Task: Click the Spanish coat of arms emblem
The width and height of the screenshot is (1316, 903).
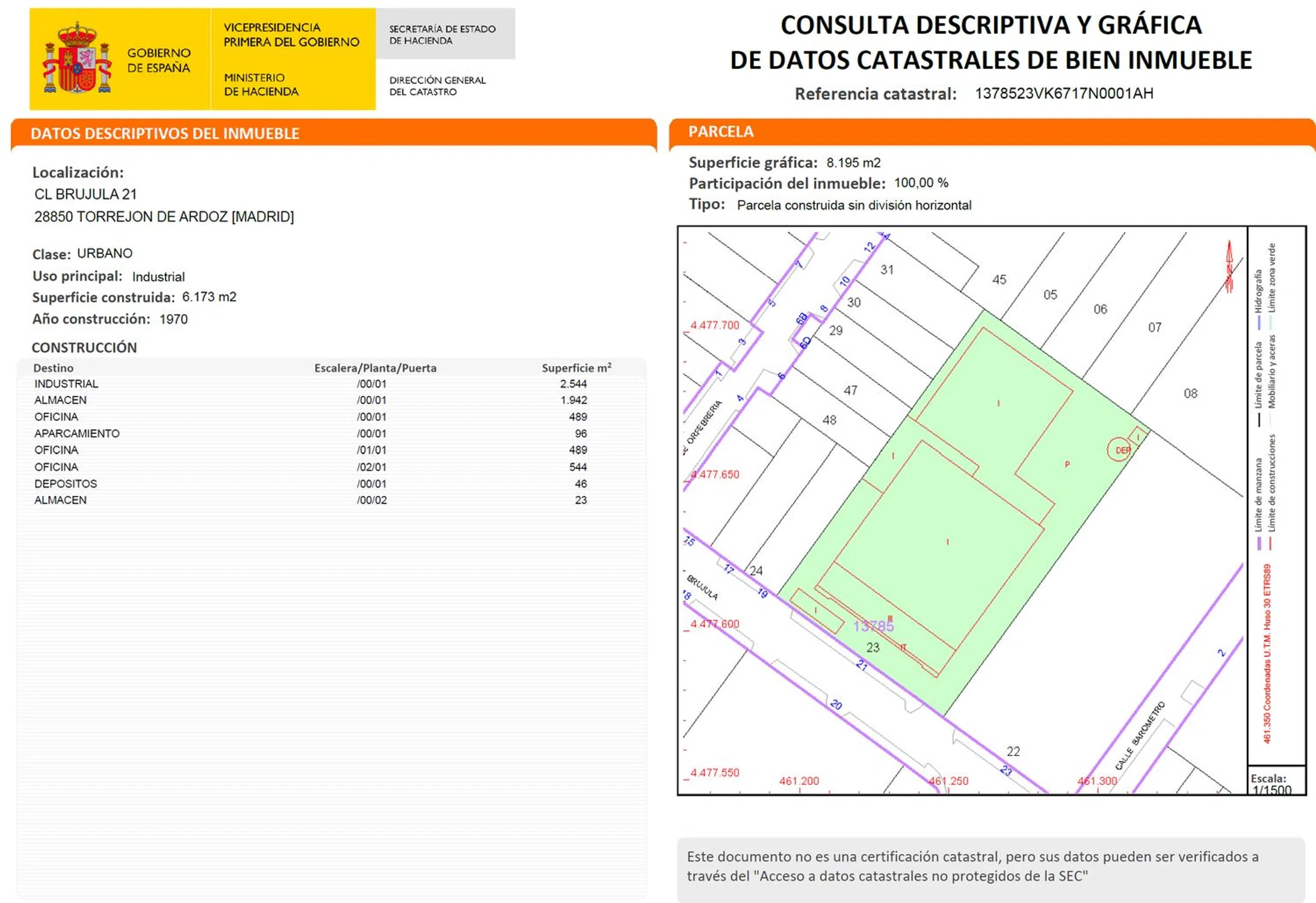Action: coord(77,59)
